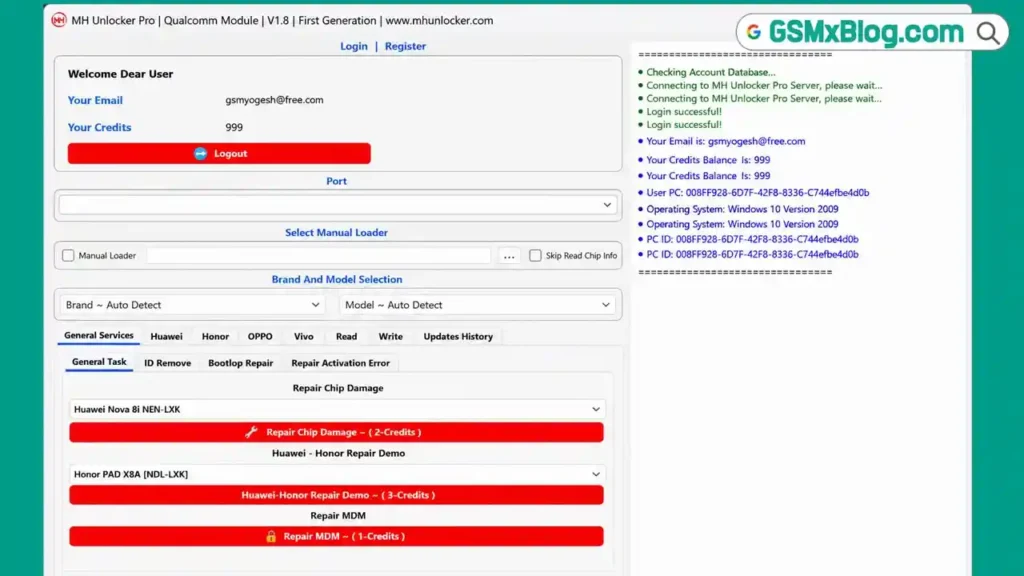Open the Model ~ Auto Detect dropdown
Viewport: 1024px width, 576px height.
pos(477,305)
